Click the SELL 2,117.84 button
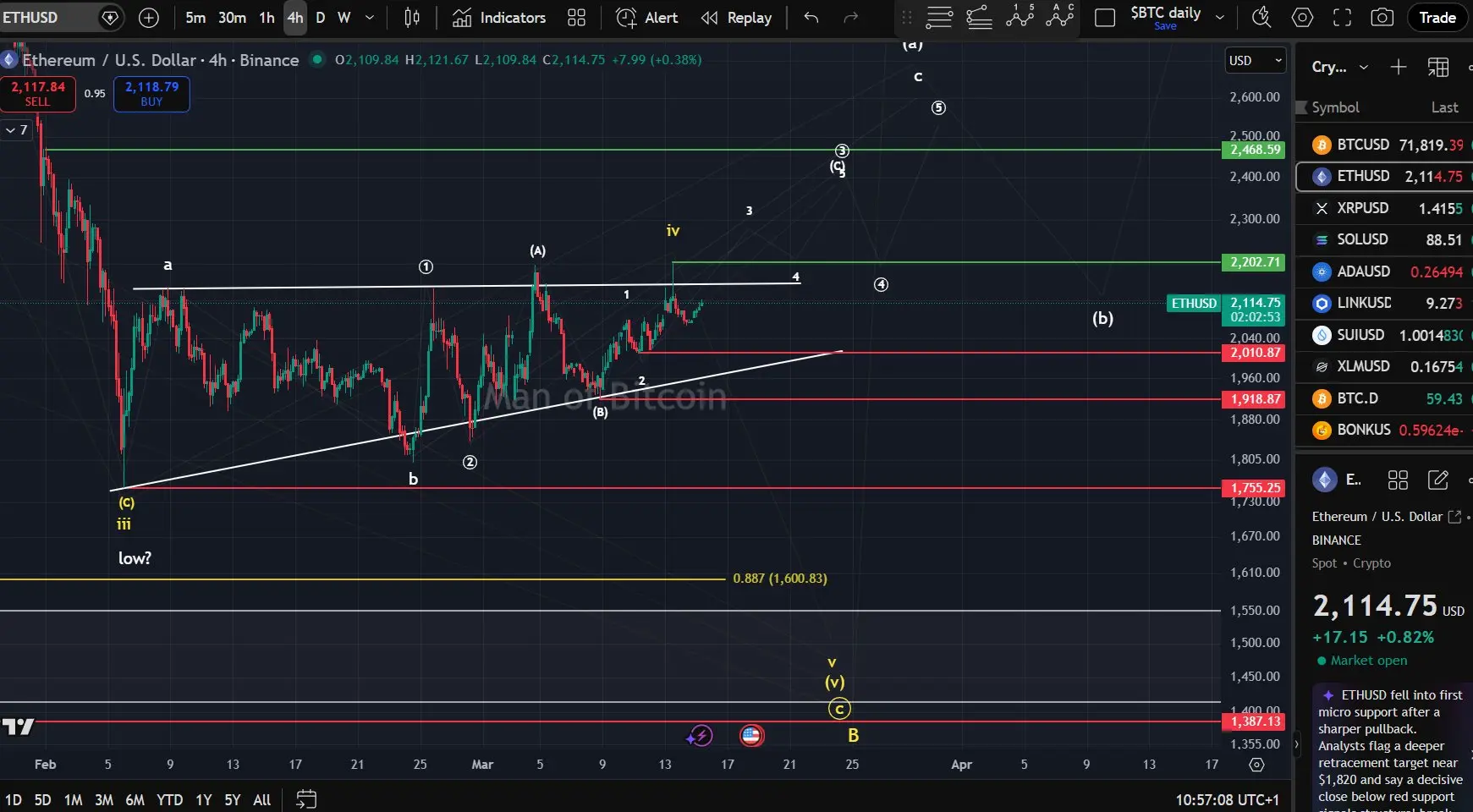 [38, 94]
